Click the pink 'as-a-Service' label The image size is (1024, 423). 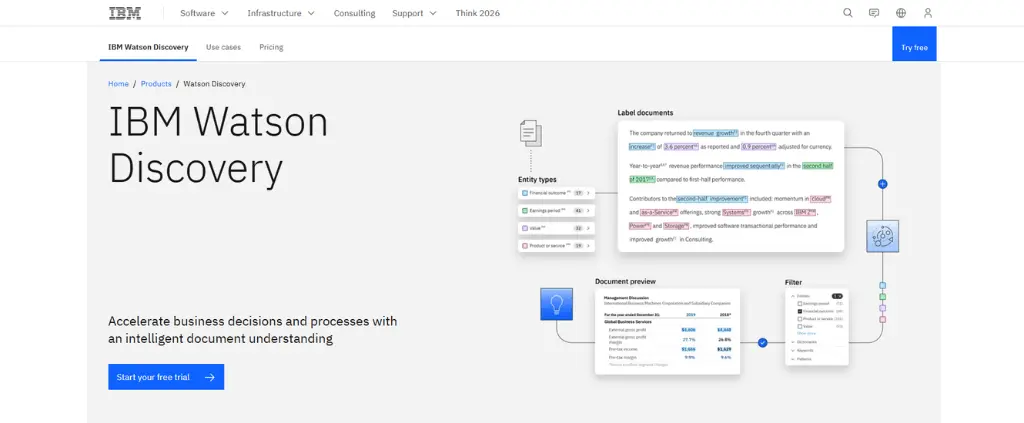pos(660,212)
